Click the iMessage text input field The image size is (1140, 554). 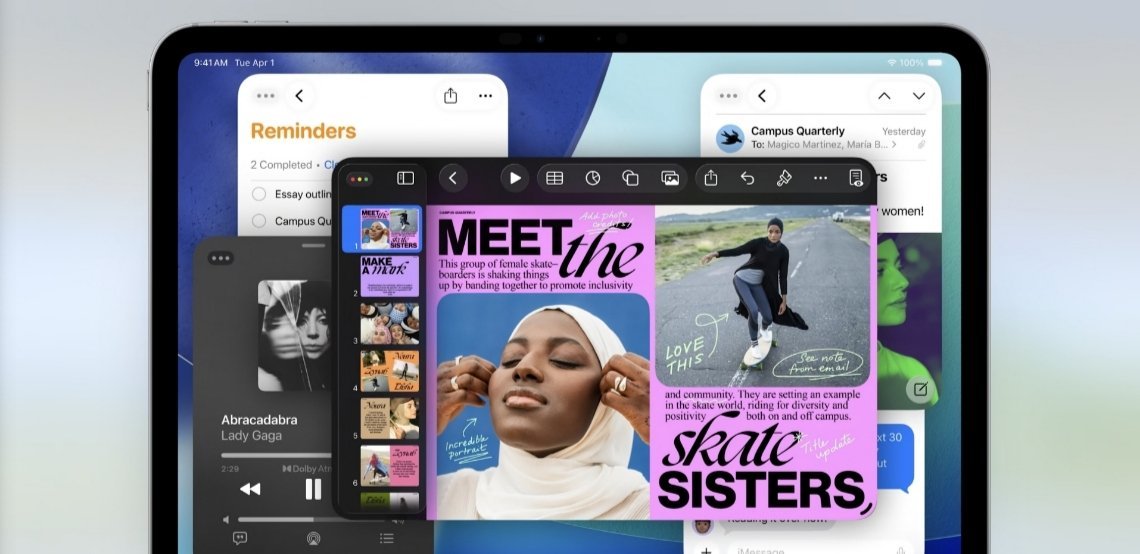click(818, 550)
